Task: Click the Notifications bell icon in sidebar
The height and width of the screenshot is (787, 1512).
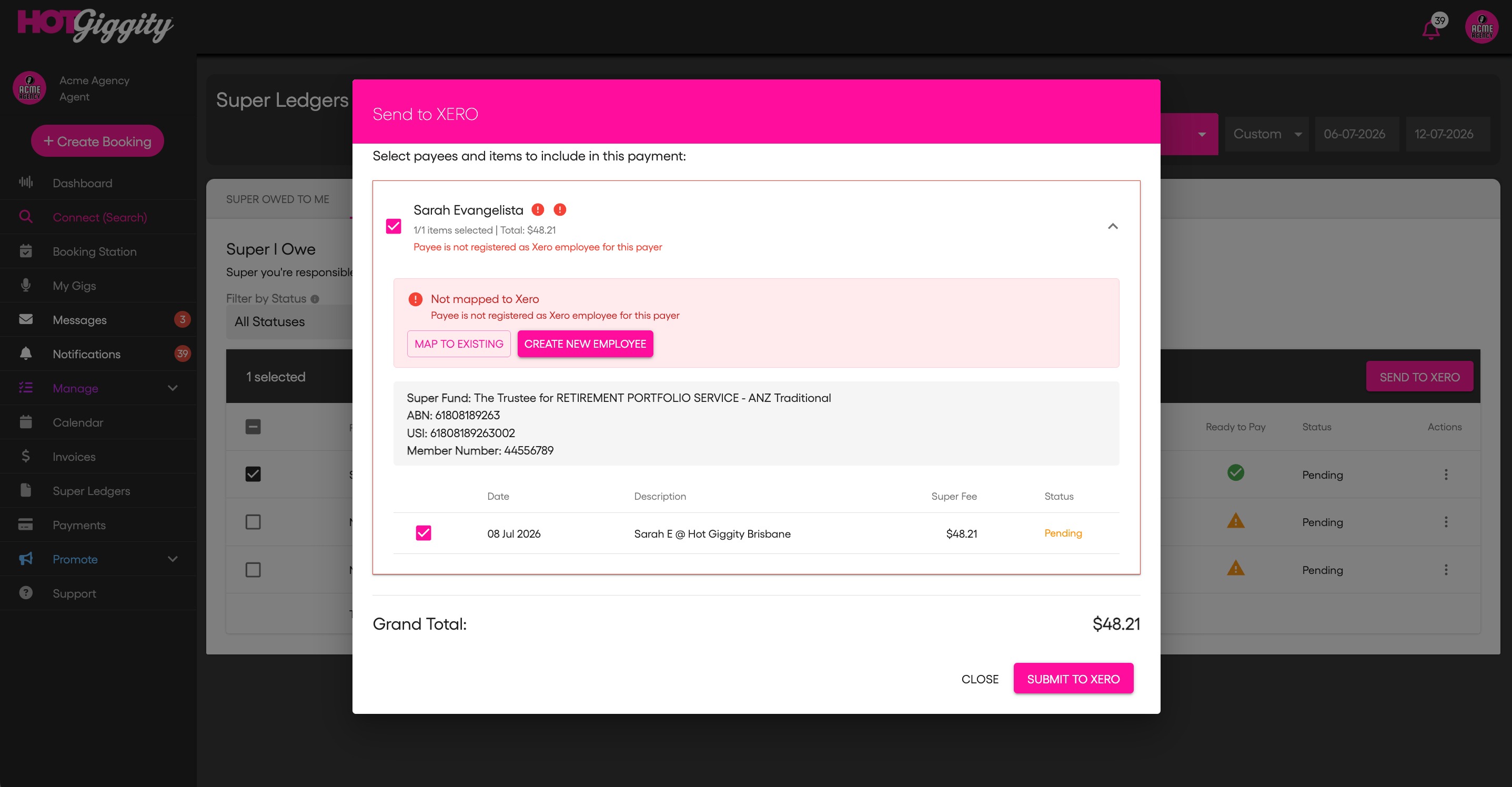Action: click(x=26, y=354)
